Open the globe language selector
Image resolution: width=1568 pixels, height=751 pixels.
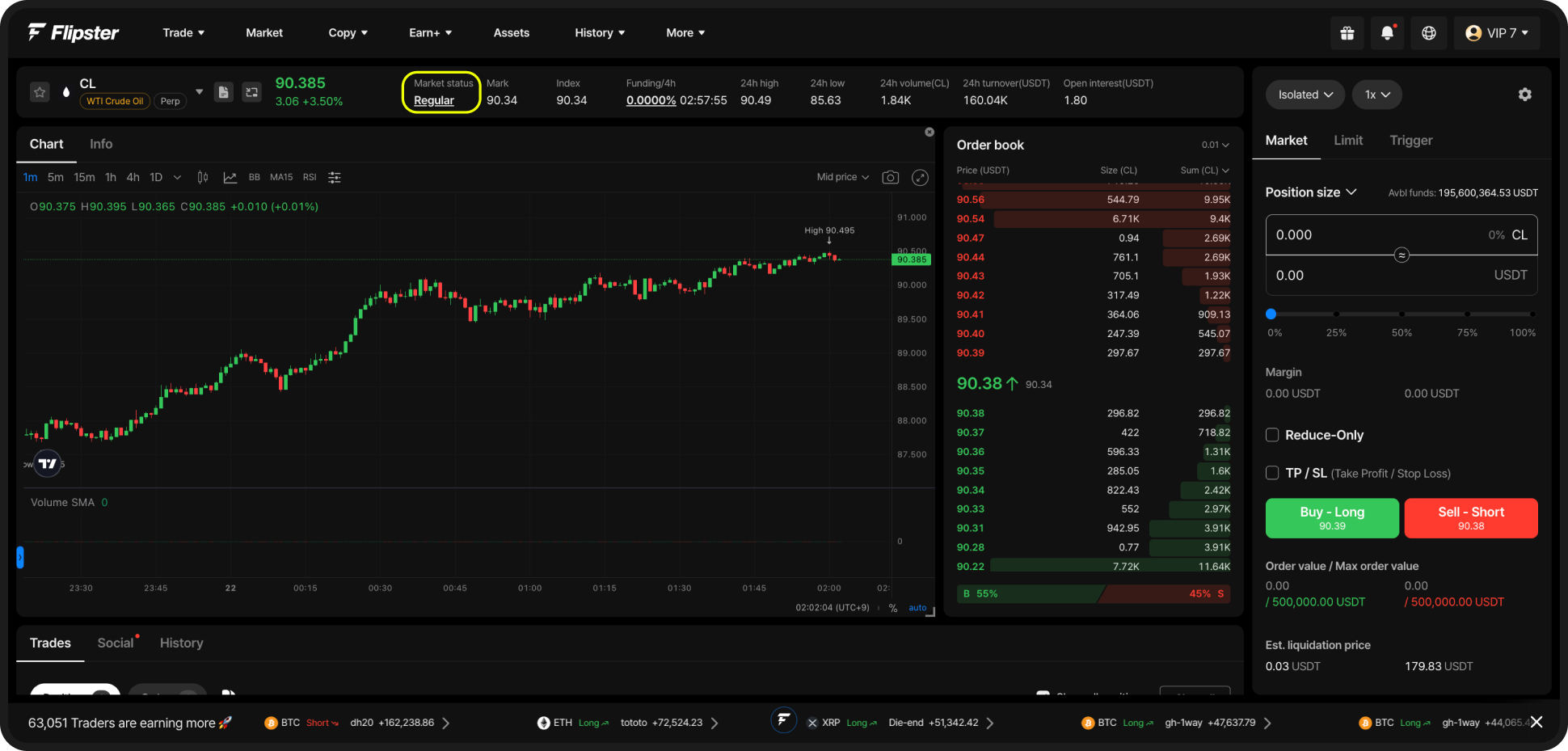pyautogui.click(x=1429, y=33)
